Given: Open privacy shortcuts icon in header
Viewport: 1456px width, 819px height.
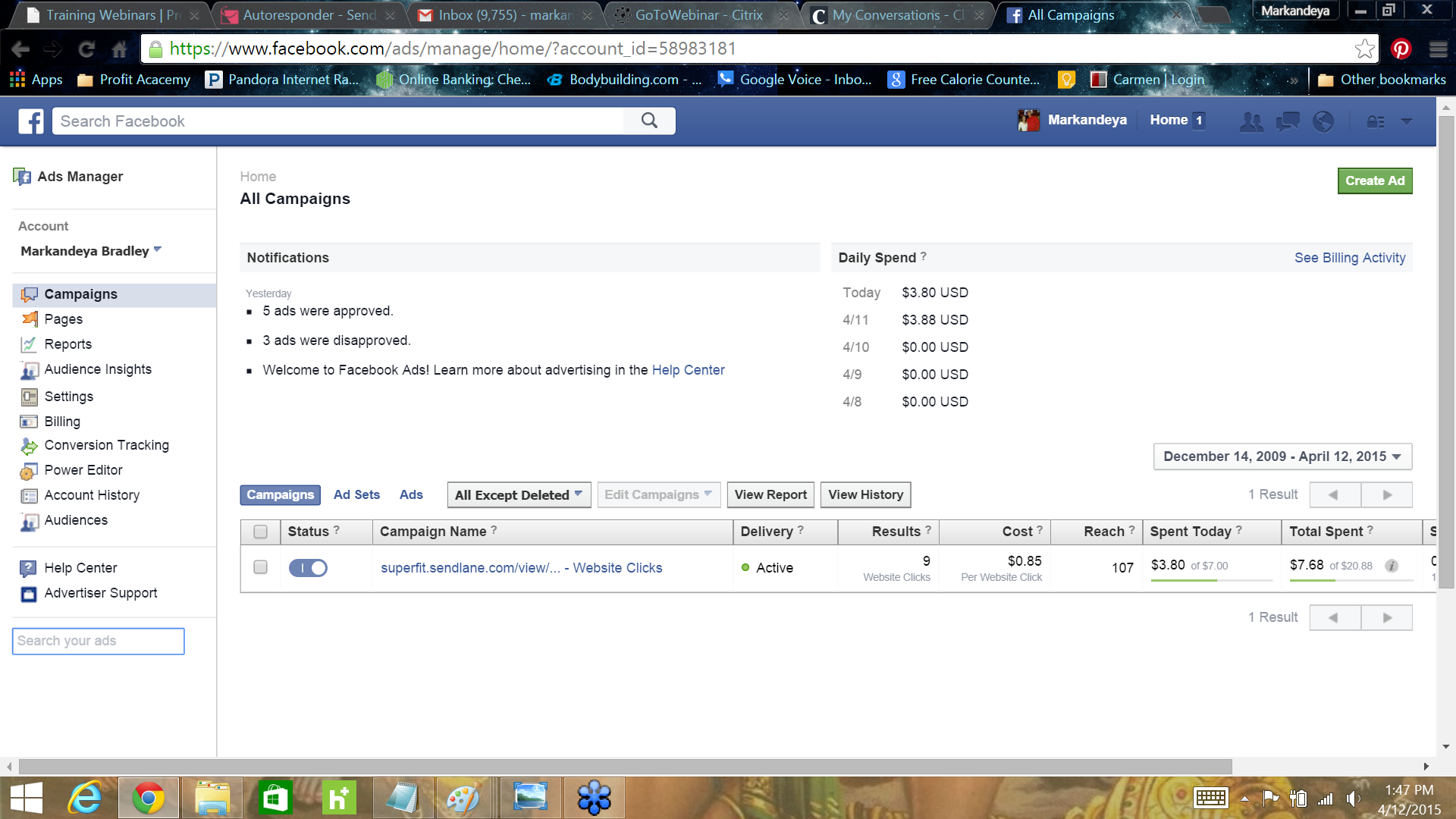Looking at the screenshot, I should coord(1376,121).
